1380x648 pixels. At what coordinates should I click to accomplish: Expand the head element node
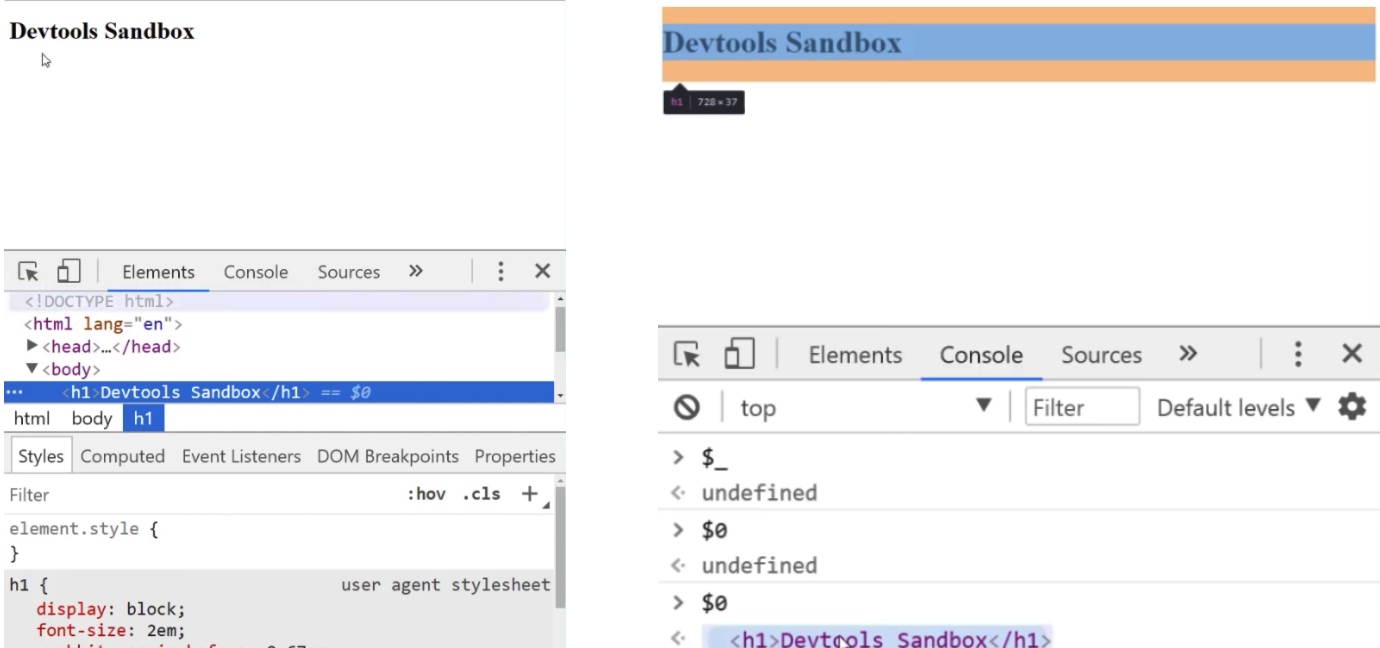33,346
